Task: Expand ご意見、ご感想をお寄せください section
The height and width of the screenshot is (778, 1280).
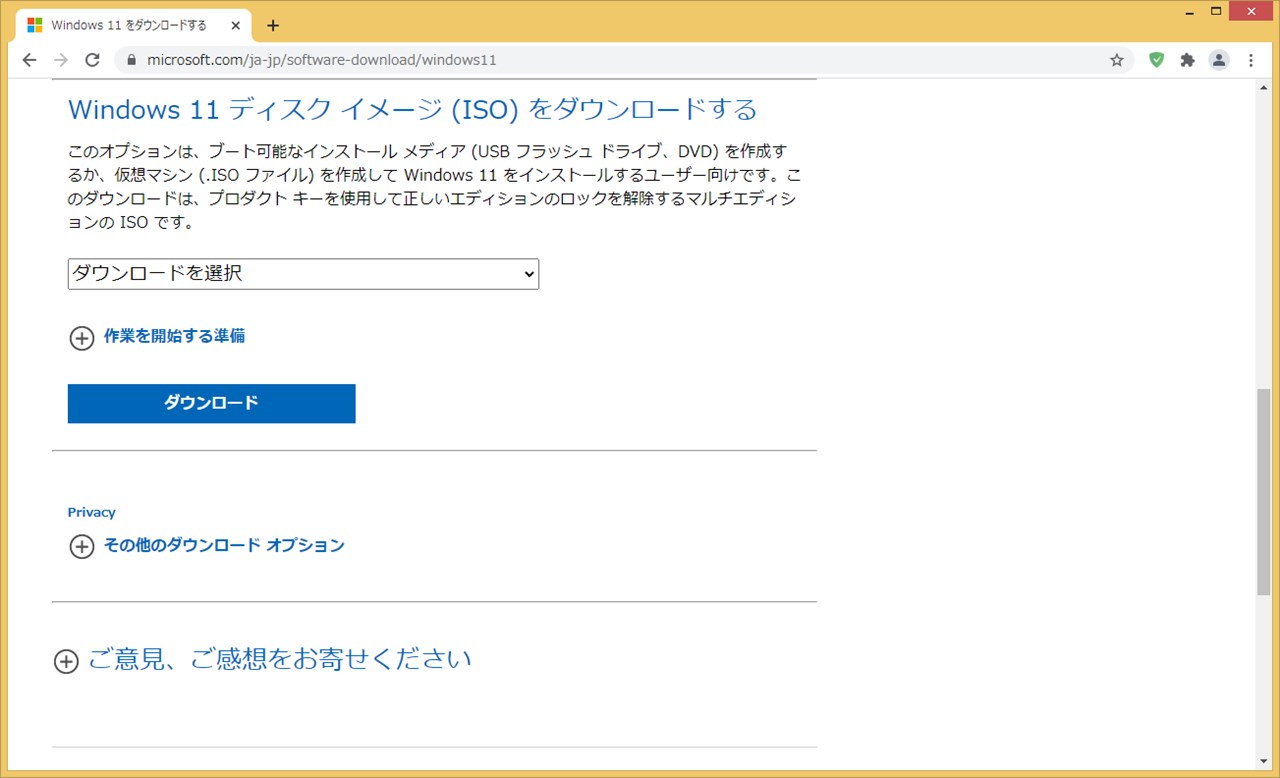Action: pos(262,660)
